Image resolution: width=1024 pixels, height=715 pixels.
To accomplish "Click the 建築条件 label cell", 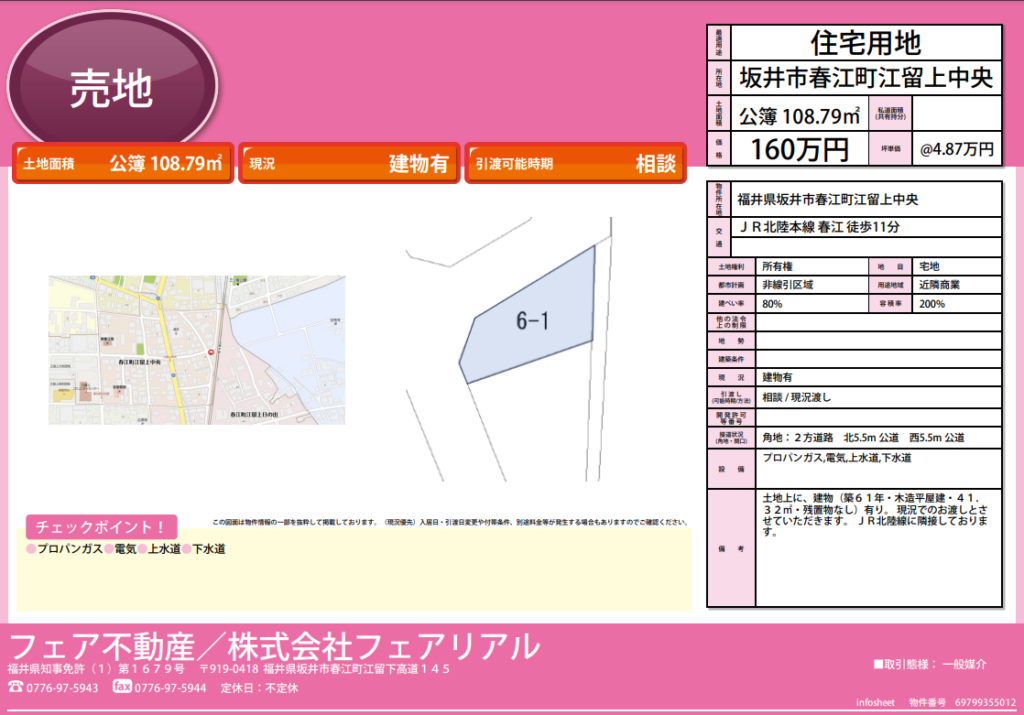I will coord(731,359).
